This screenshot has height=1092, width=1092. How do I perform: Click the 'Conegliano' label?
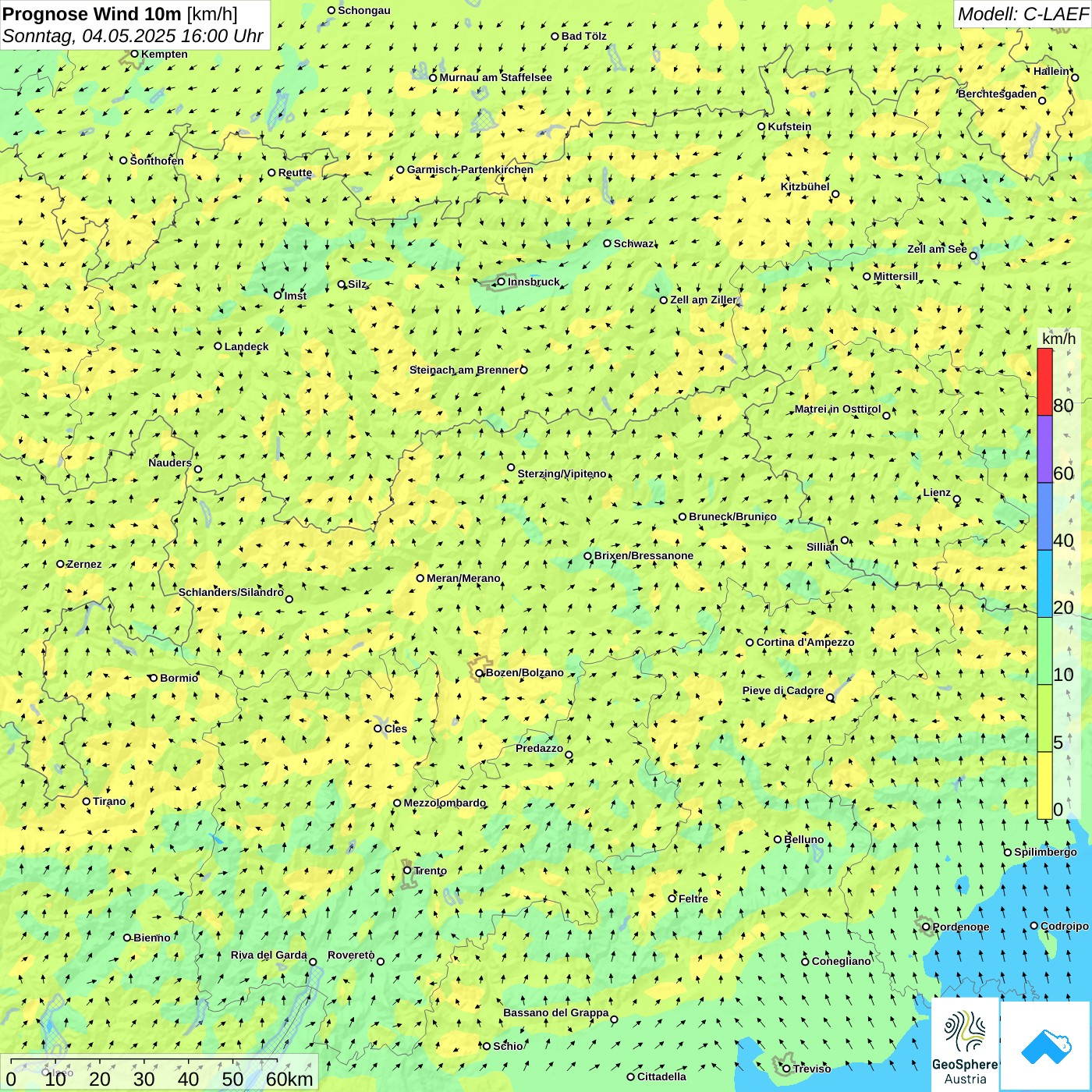point(841,961)
